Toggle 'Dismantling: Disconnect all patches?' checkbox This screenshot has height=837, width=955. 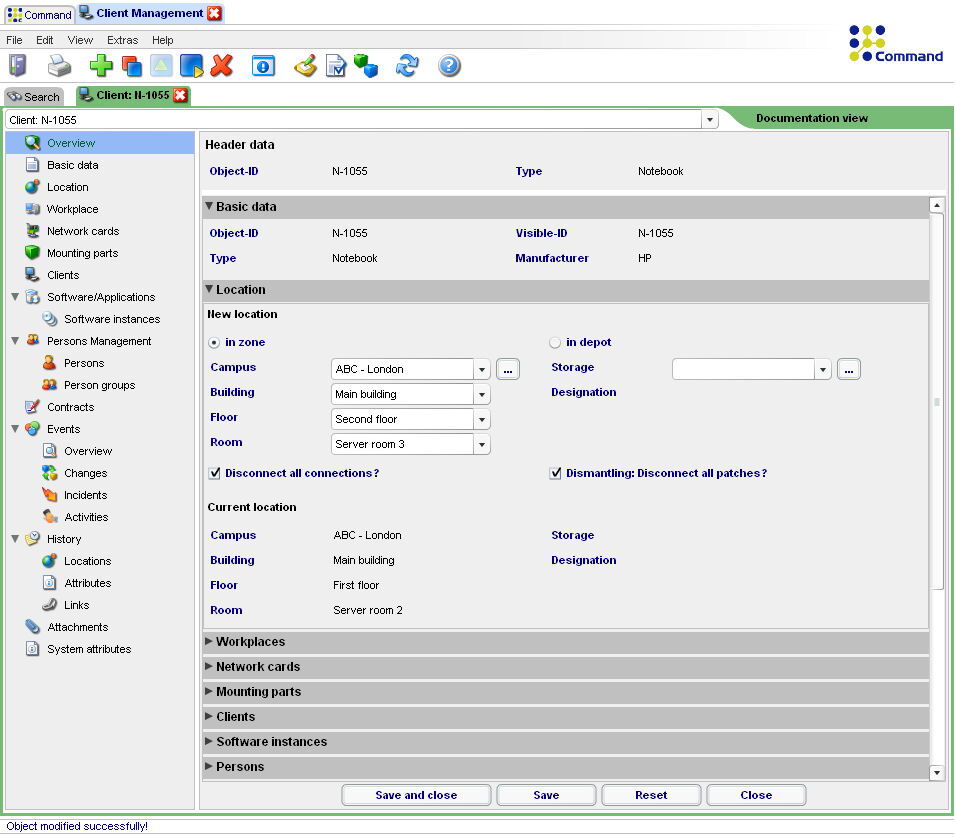point(556,473)
